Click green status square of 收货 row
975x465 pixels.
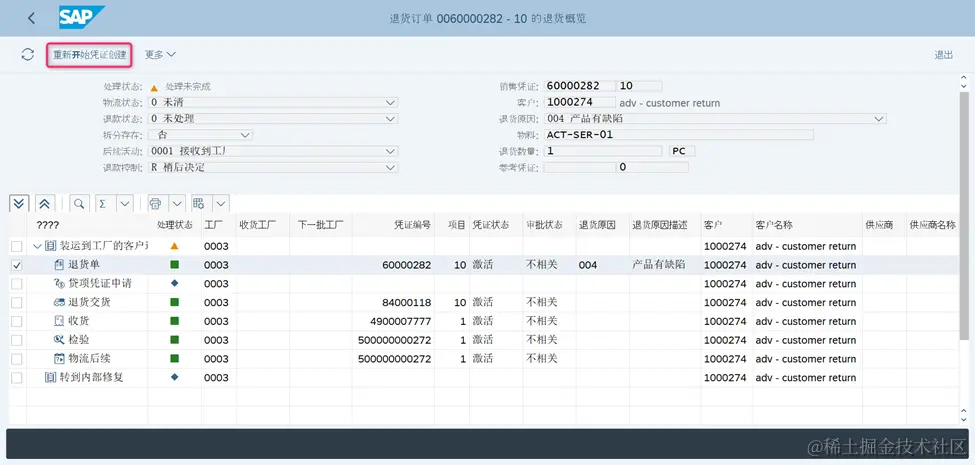click(174, 321)
